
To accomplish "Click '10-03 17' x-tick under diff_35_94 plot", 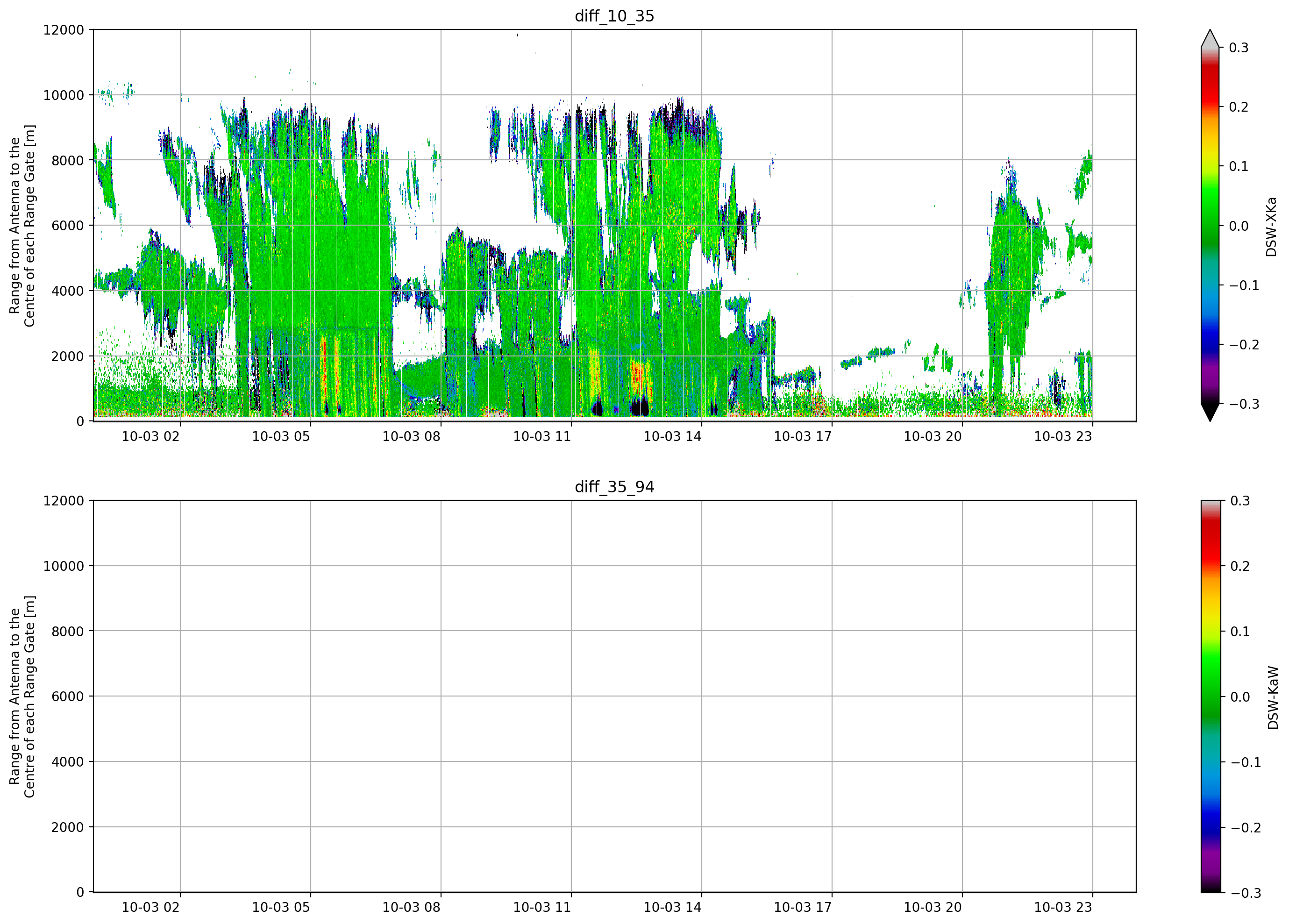I will tap(803, 908).
